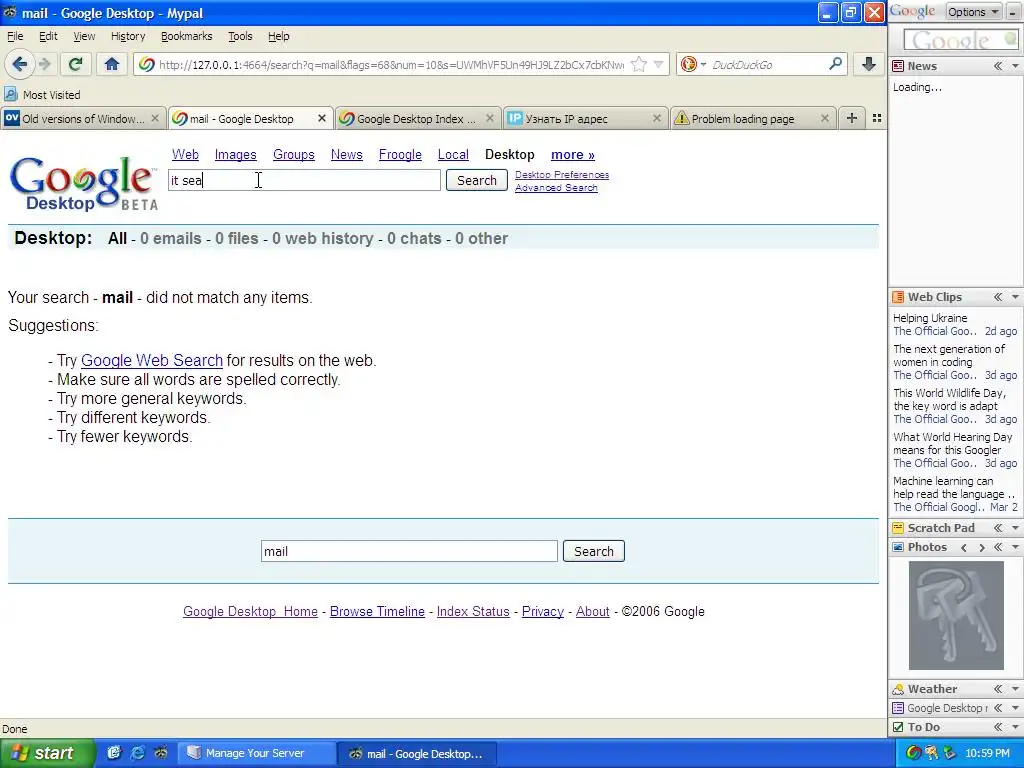
Task: Open the Tools menu
Action: pos(240,36)
